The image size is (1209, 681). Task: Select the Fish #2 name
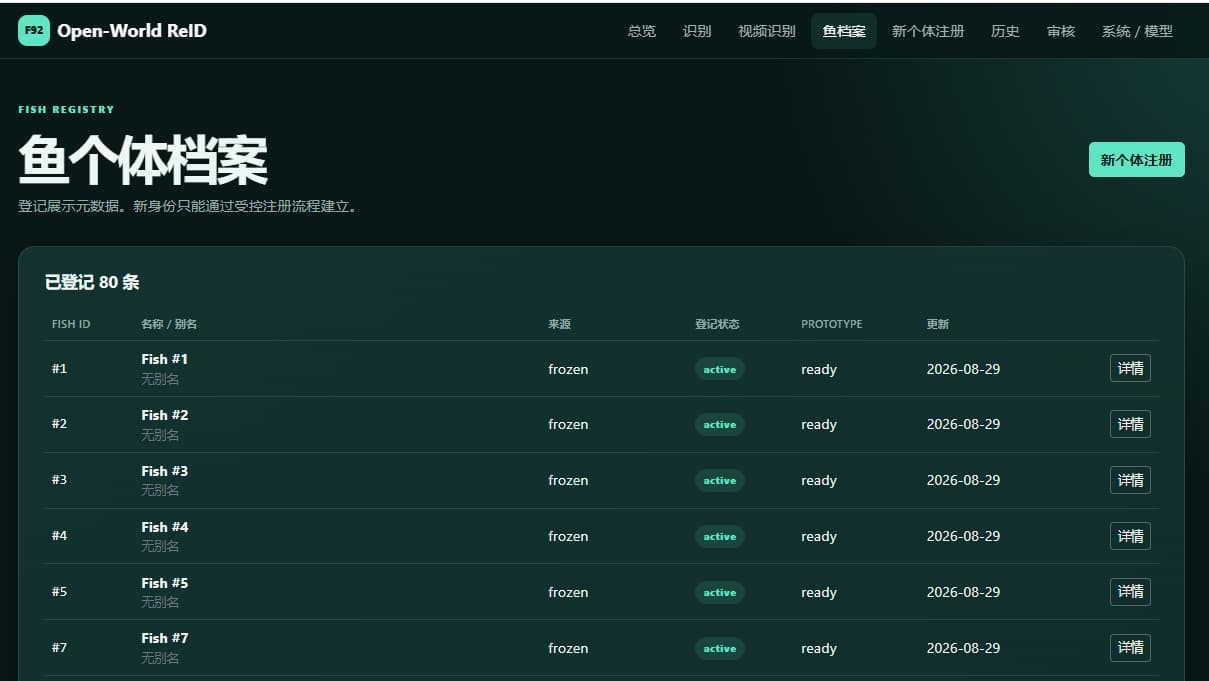point(164,415)
